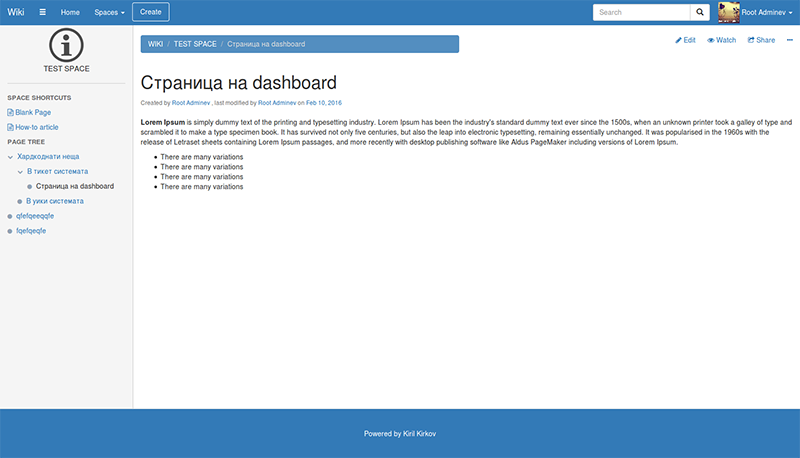Click the Wiki brand link in navbar
The image size is (800, 458).
(16, 13)
